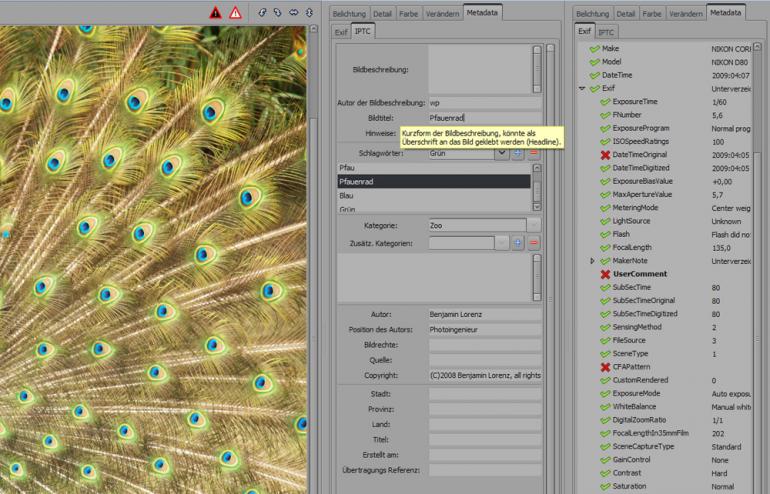Toggle the green check beside FNumber

coord(605,115)
